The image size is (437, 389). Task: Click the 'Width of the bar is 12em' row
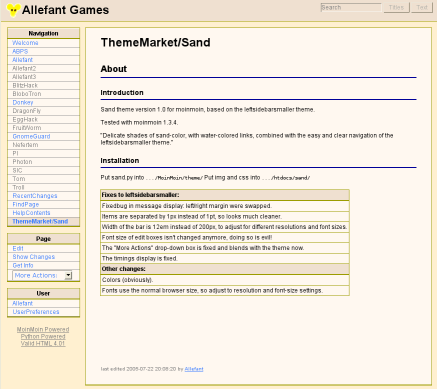click(225, 227)
